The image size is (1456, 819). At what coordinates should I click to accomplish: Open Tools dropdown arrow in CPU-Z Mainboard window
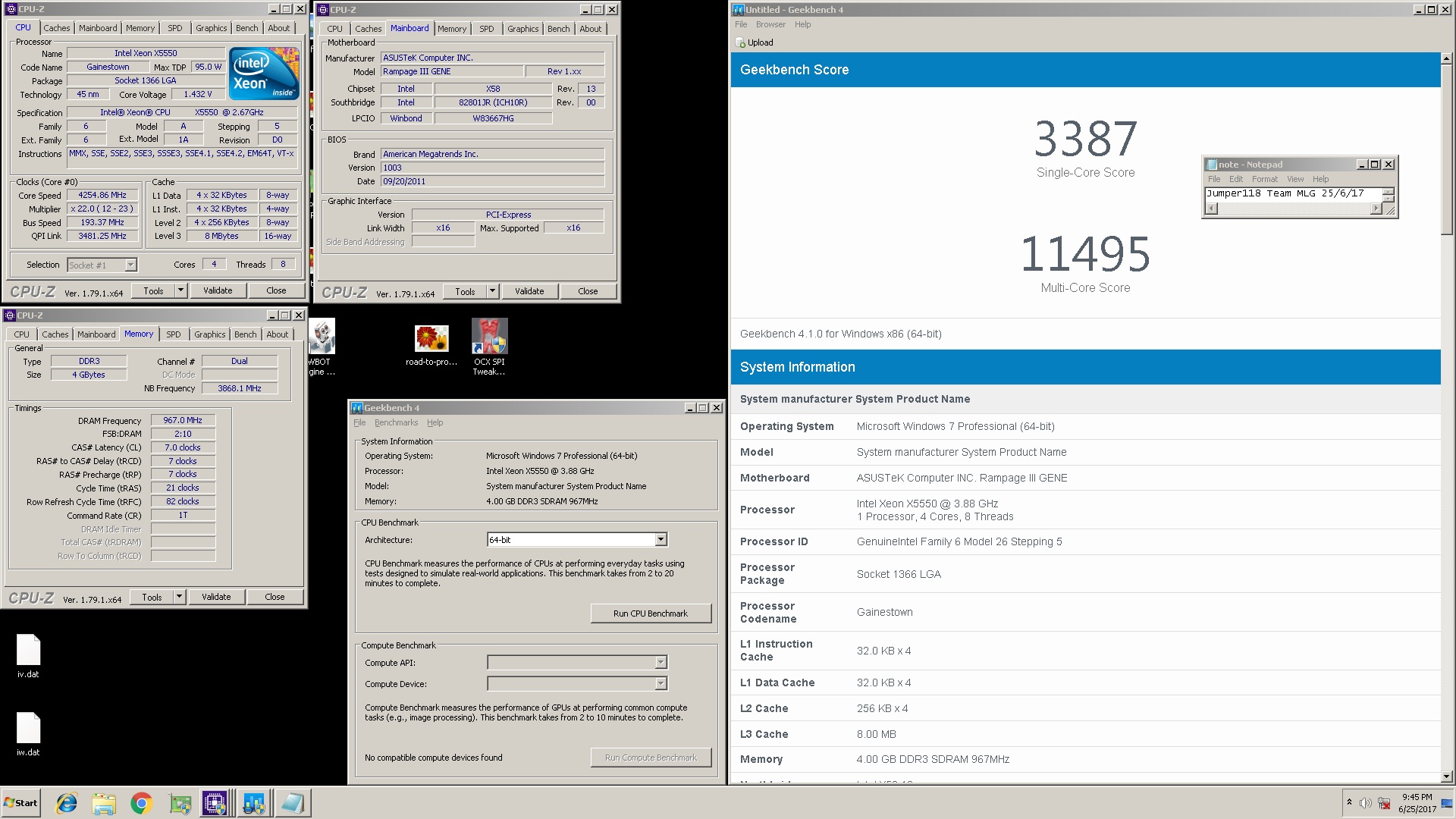point(492,291)
